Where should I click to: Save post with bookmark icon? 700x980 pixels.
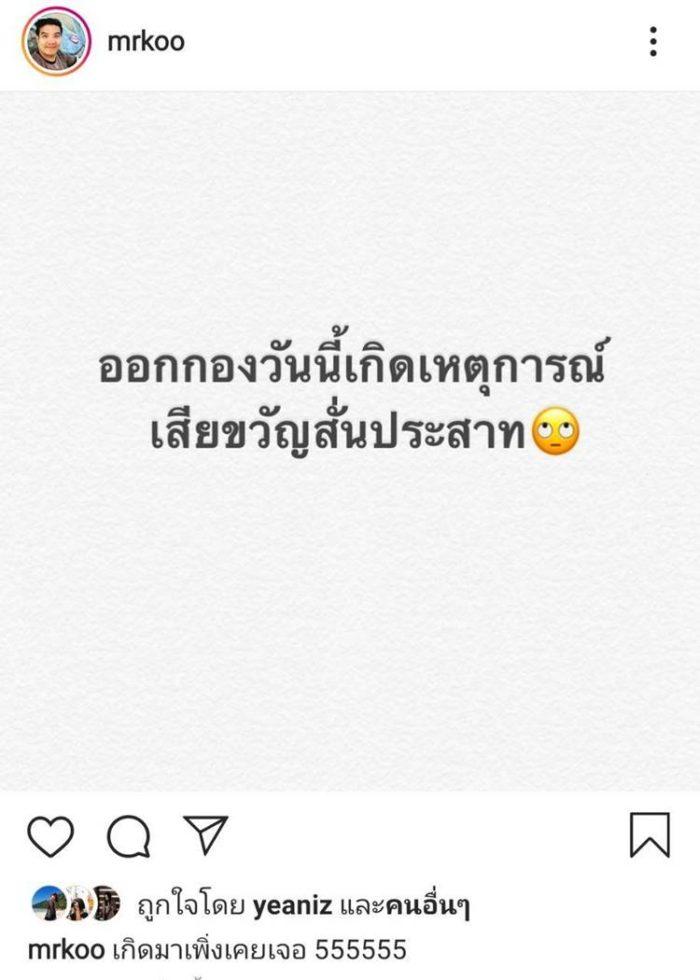(x=649, y=835)
